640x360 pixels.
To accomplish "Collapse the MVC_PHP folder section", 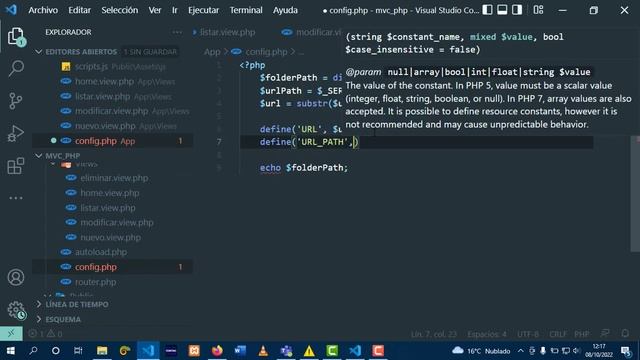I will pos(39,156).
